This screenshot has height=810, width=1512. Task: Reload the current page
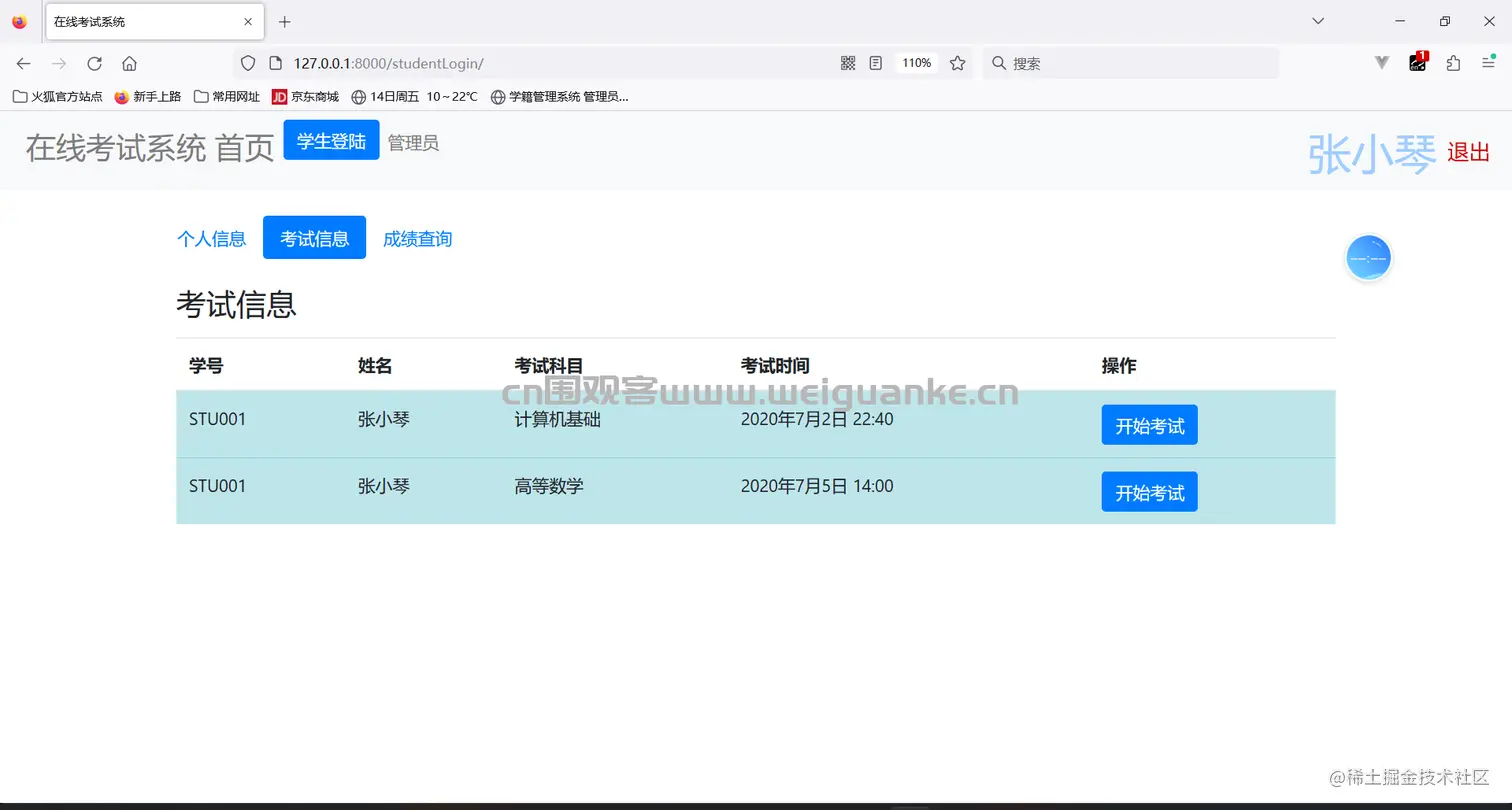94,63
